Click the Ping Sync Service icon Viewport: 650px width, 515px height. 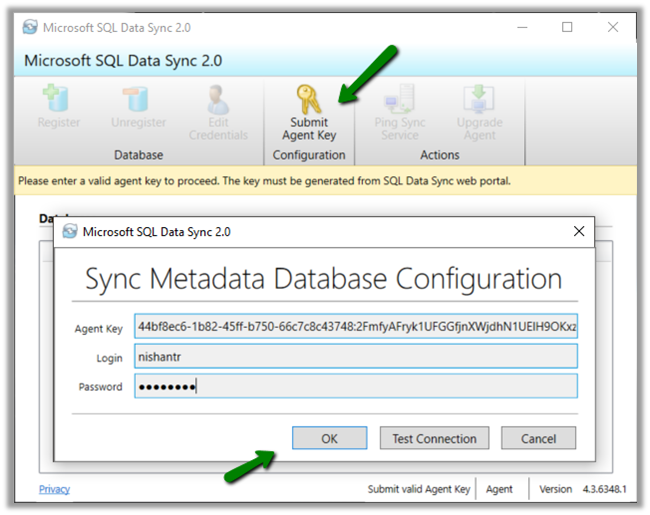(x=399, y=101)
